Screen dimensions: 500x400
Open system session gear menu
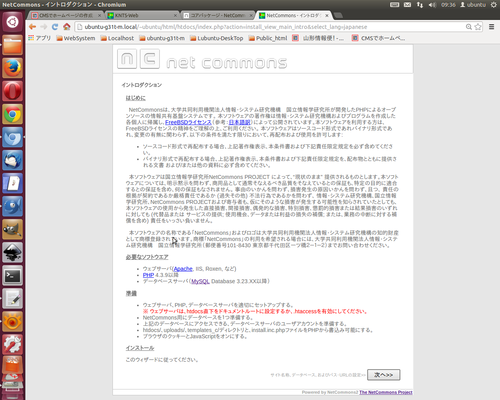[494, 5]
